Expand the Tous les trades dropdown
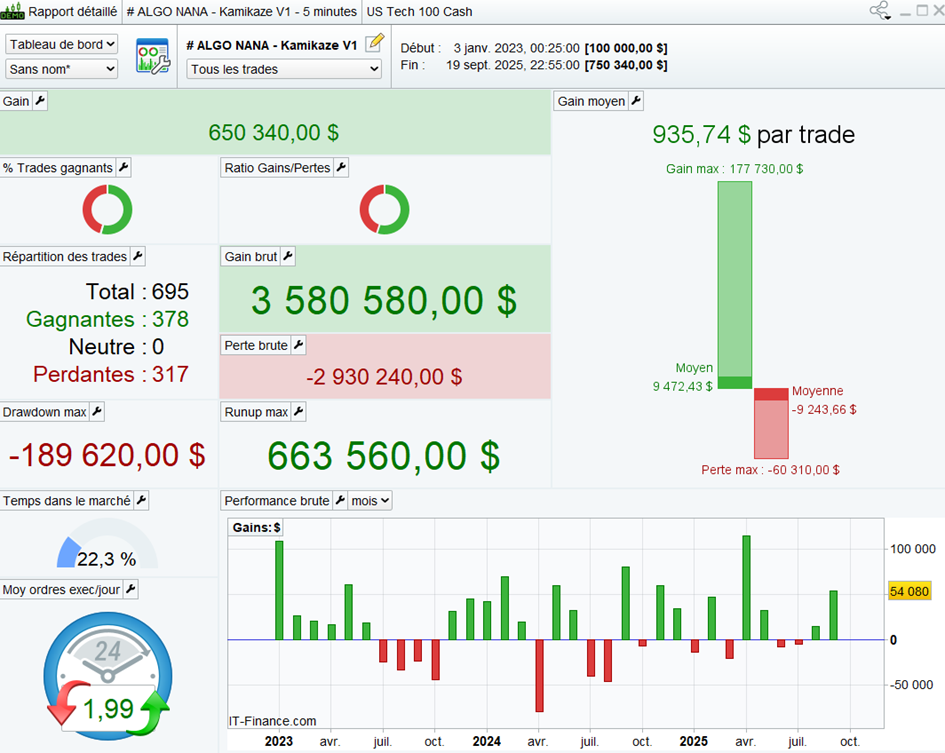Viewport: 945px width, 753px height. tap(284, 69)
